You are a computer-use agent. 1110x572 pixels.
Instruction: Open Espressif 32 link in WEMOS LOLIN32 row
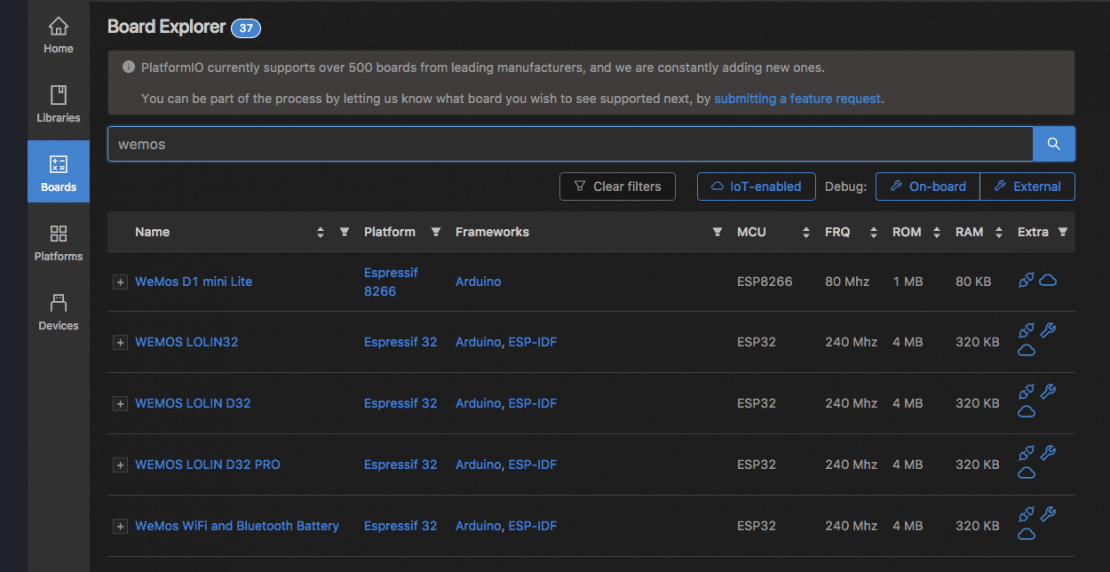click(x=401, y=343)
